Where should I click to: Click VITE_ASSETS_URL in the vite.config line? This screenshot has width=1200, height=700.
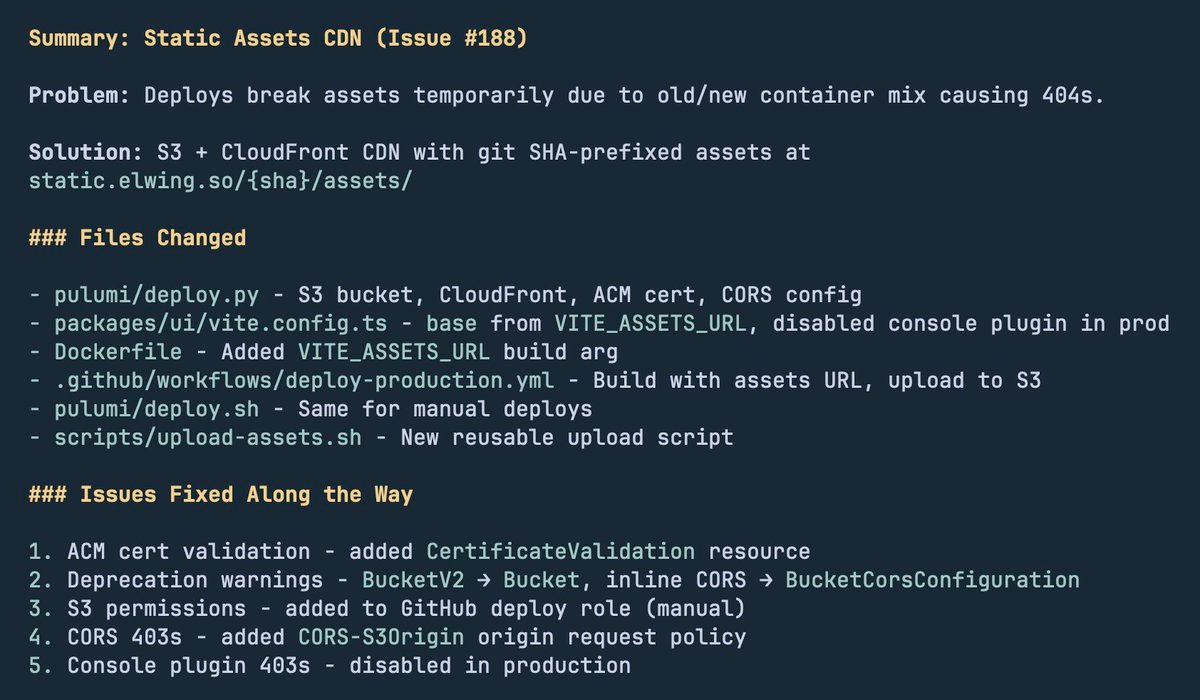click(658, 324)
